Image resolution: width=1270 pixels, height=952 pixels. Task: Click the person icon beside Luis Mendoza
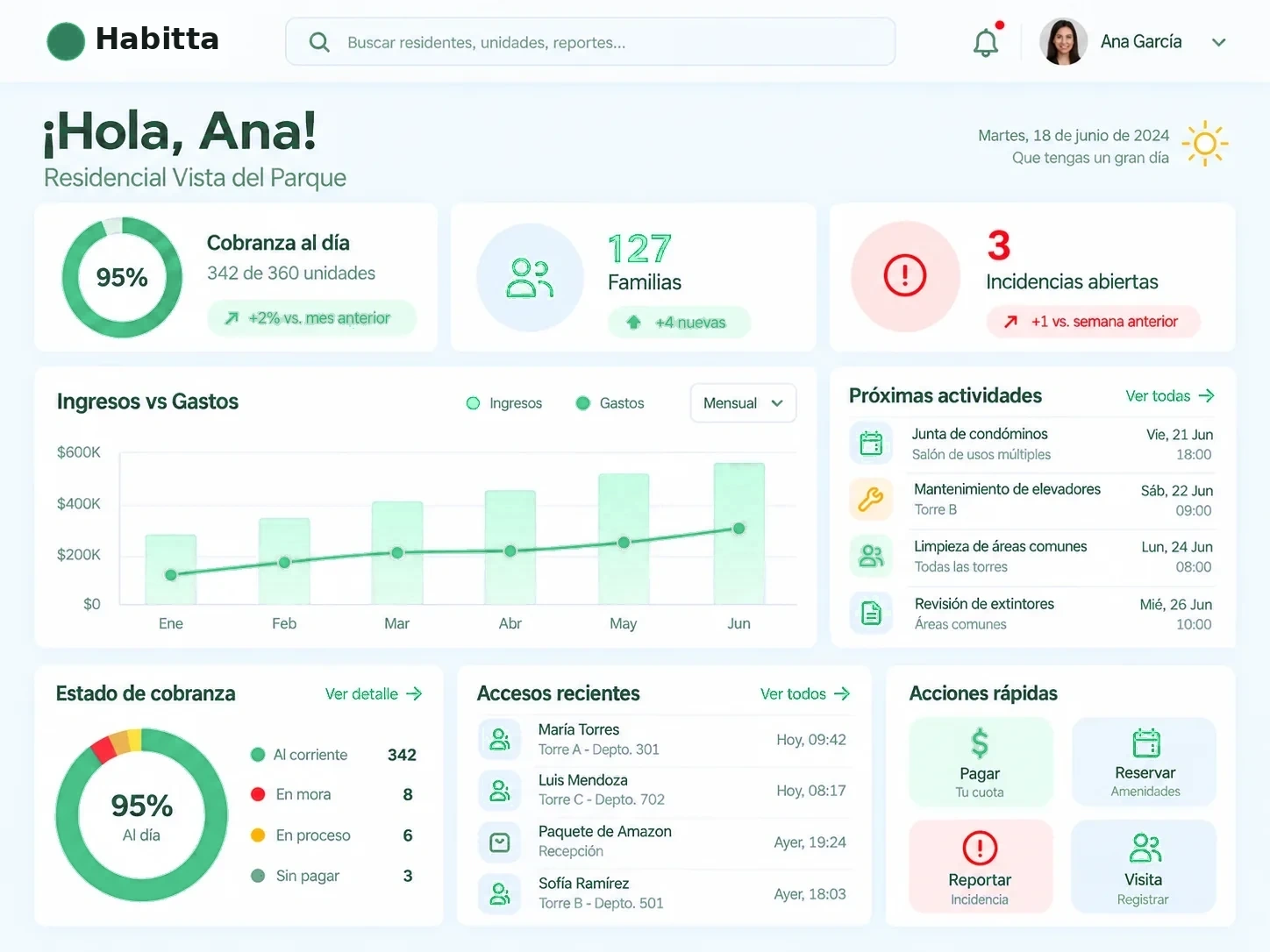tap(500, 791)
